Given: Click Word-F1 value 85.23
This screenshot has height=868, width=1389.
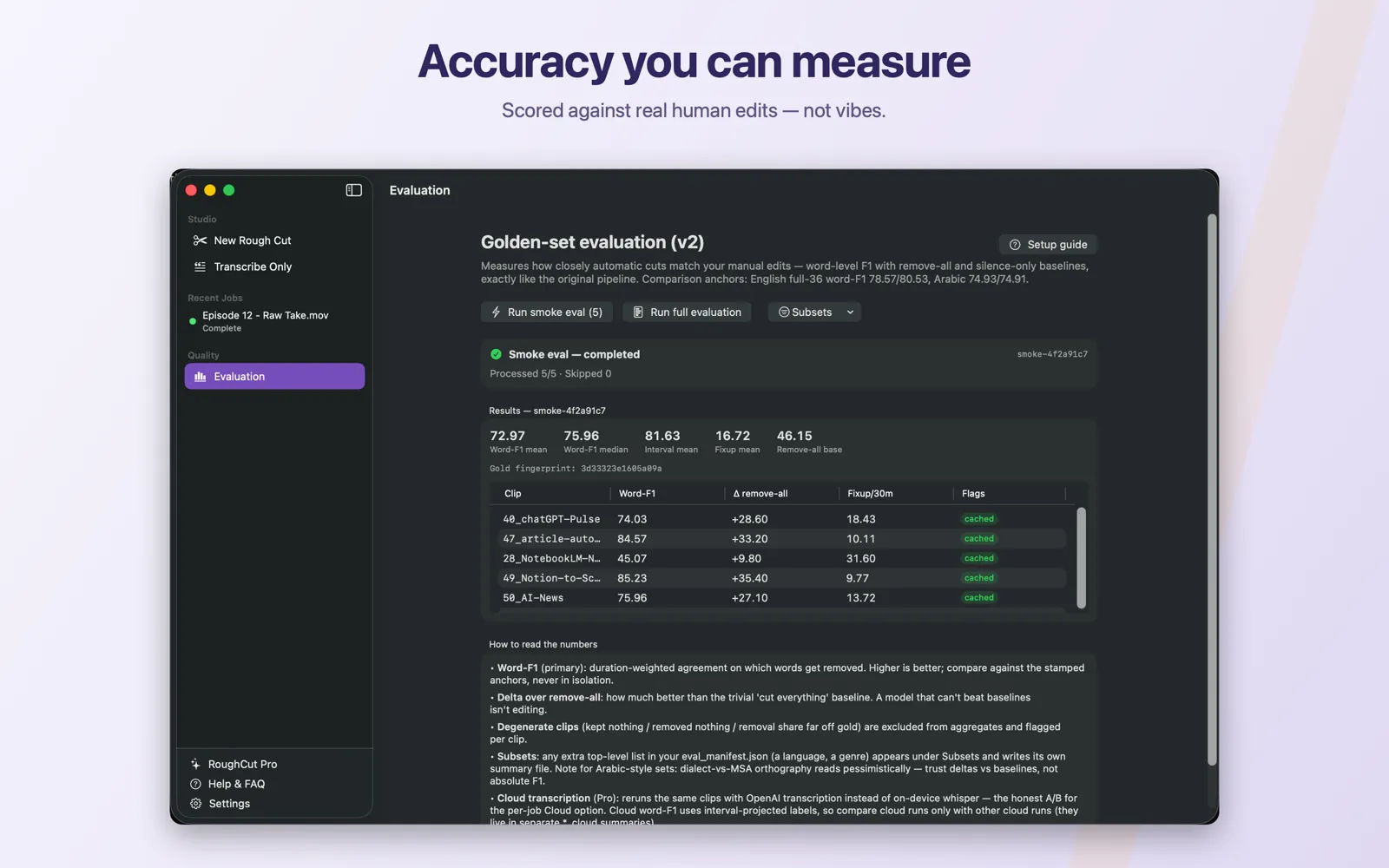Looking at the screenshot, I should [x=632, y=578].
